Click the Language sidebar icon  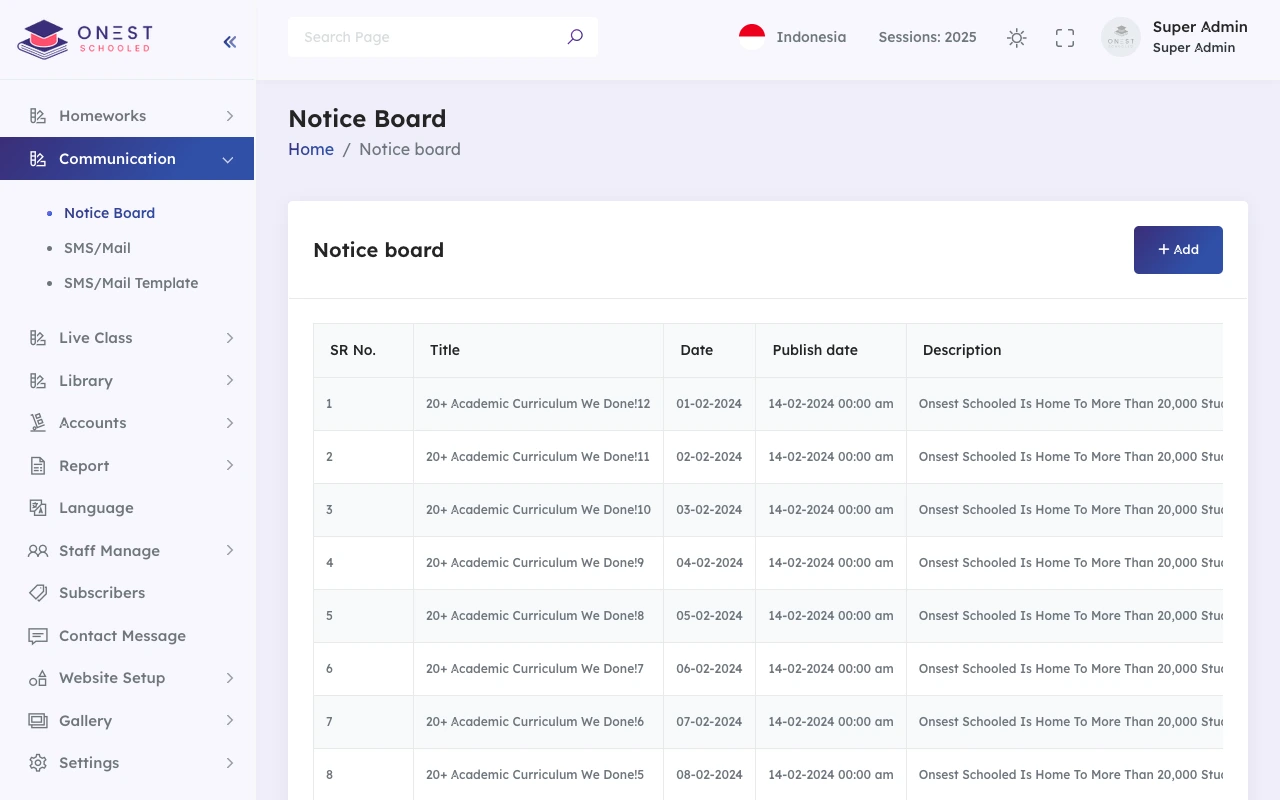click(x=38, y=508)
